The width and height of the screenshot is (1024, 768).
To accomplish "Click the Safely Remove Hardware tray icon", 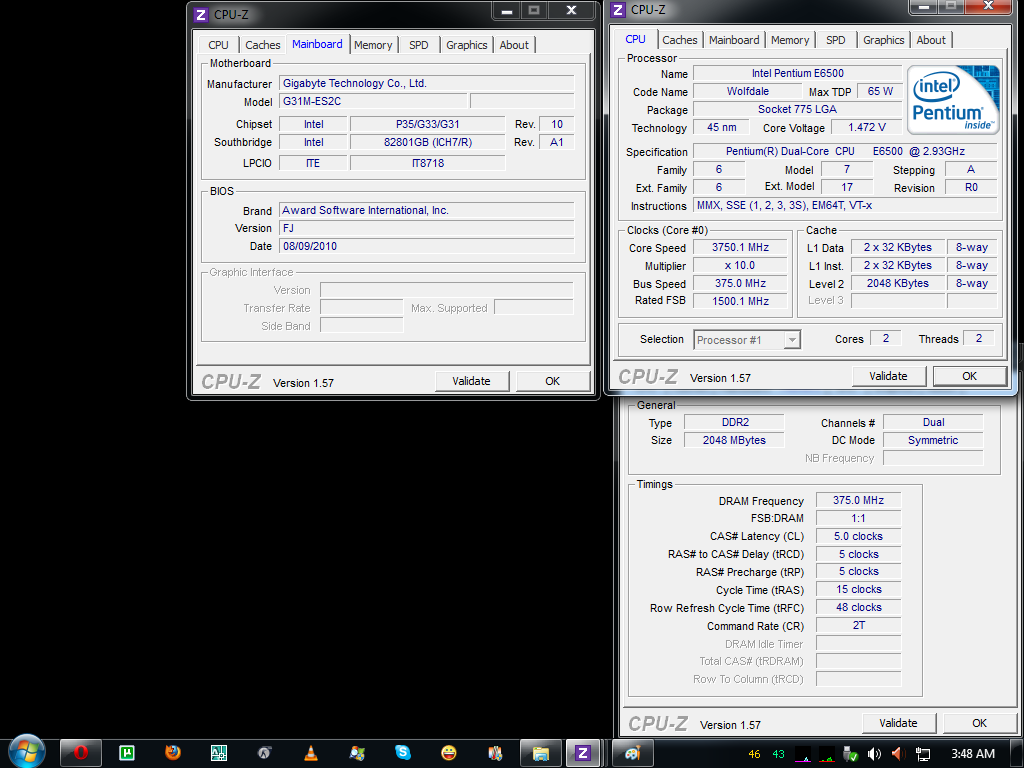I will 850,754.
